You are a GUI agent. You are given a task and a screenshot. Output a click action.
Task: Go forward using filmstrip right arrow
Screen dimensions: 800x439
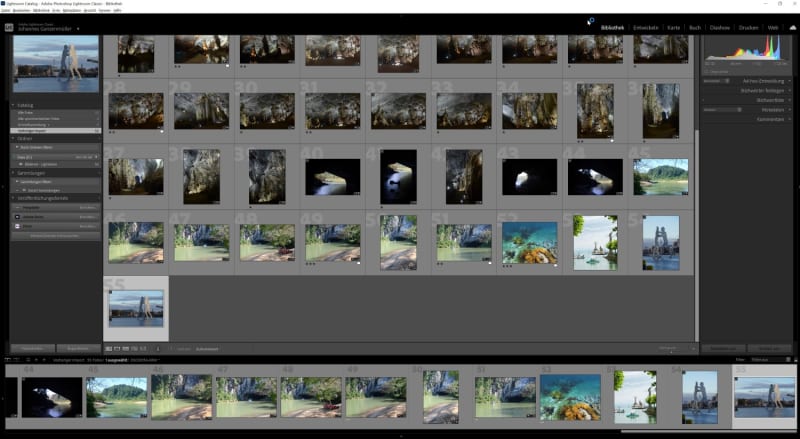click(x=44, y=360)
